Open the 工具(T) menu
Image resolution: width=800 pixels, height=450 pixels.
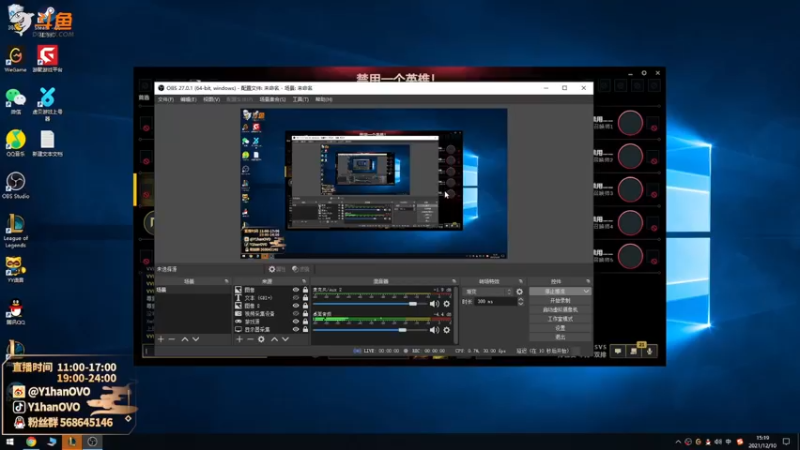click(301, 99)
